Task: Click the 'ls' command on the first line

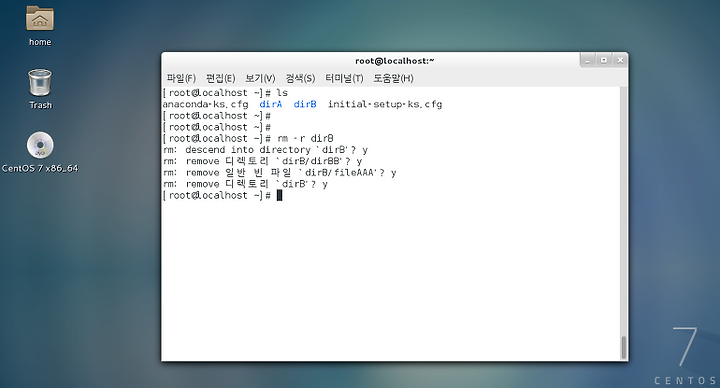Action: [x=282, y=93]
